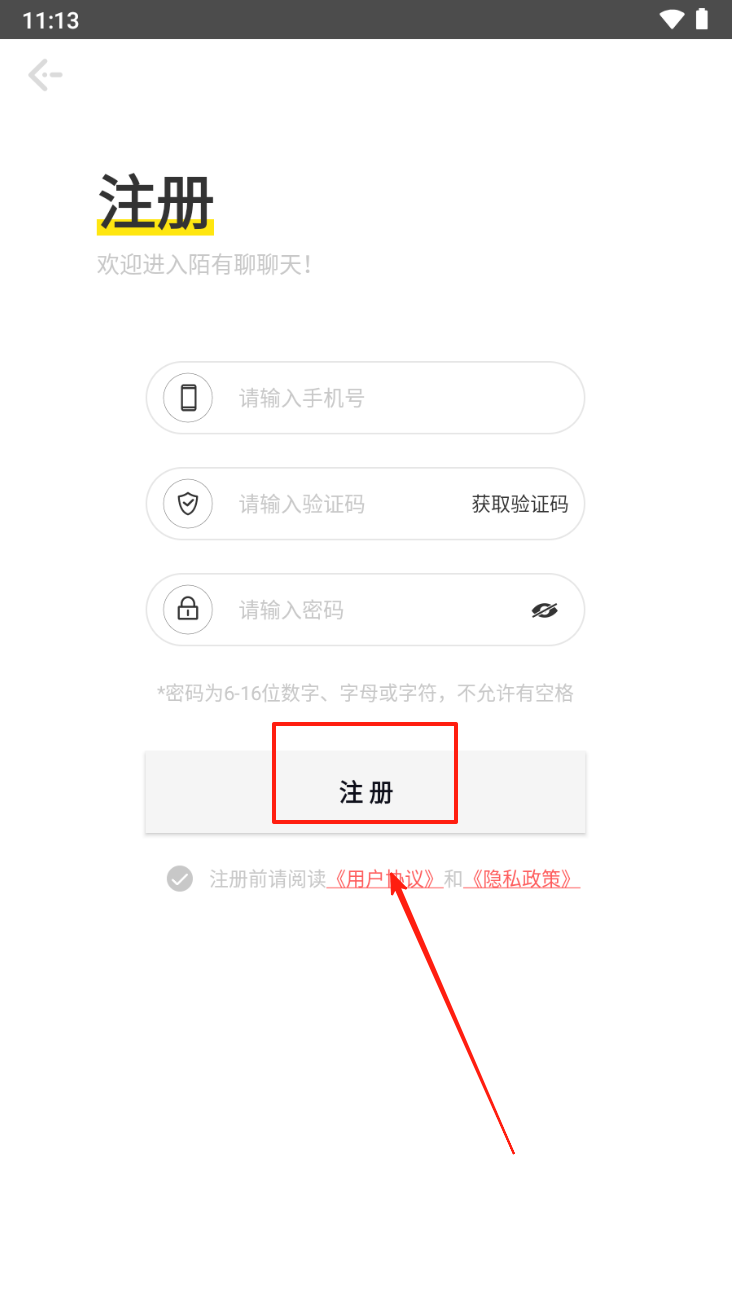
Task: Tap the 注册 submit button
Action: click(x=366, y=792)
